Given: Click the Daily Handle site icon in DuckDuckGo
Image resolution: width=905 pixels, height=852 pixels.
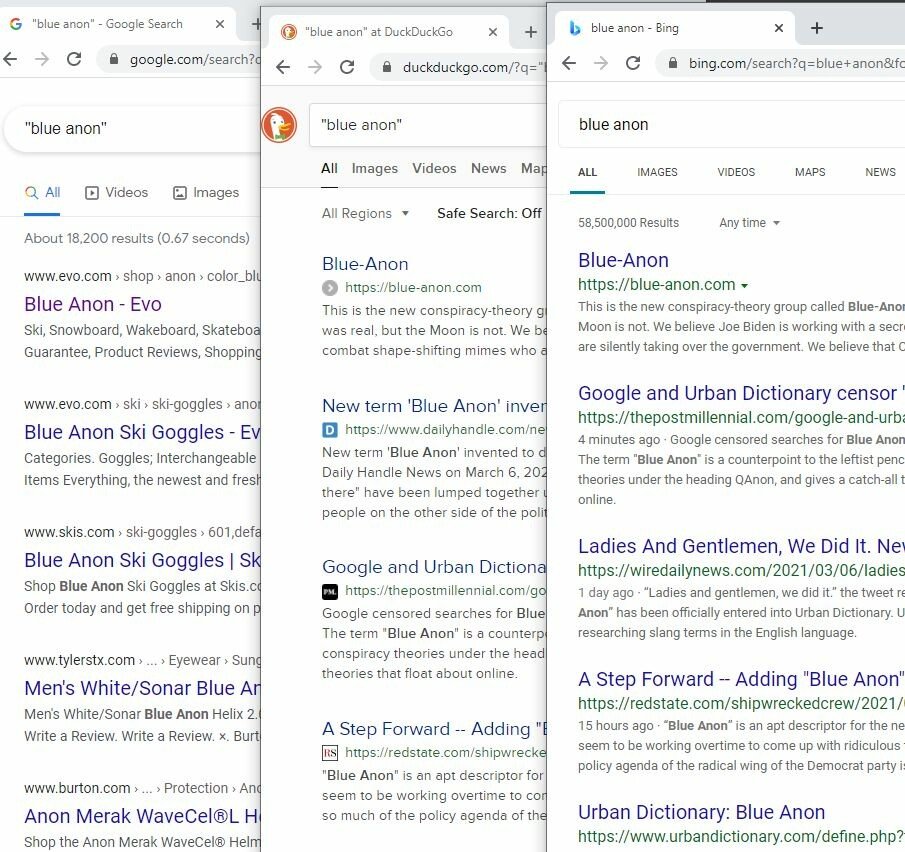Looking at the screenshot, I should (x=330, y=429).
